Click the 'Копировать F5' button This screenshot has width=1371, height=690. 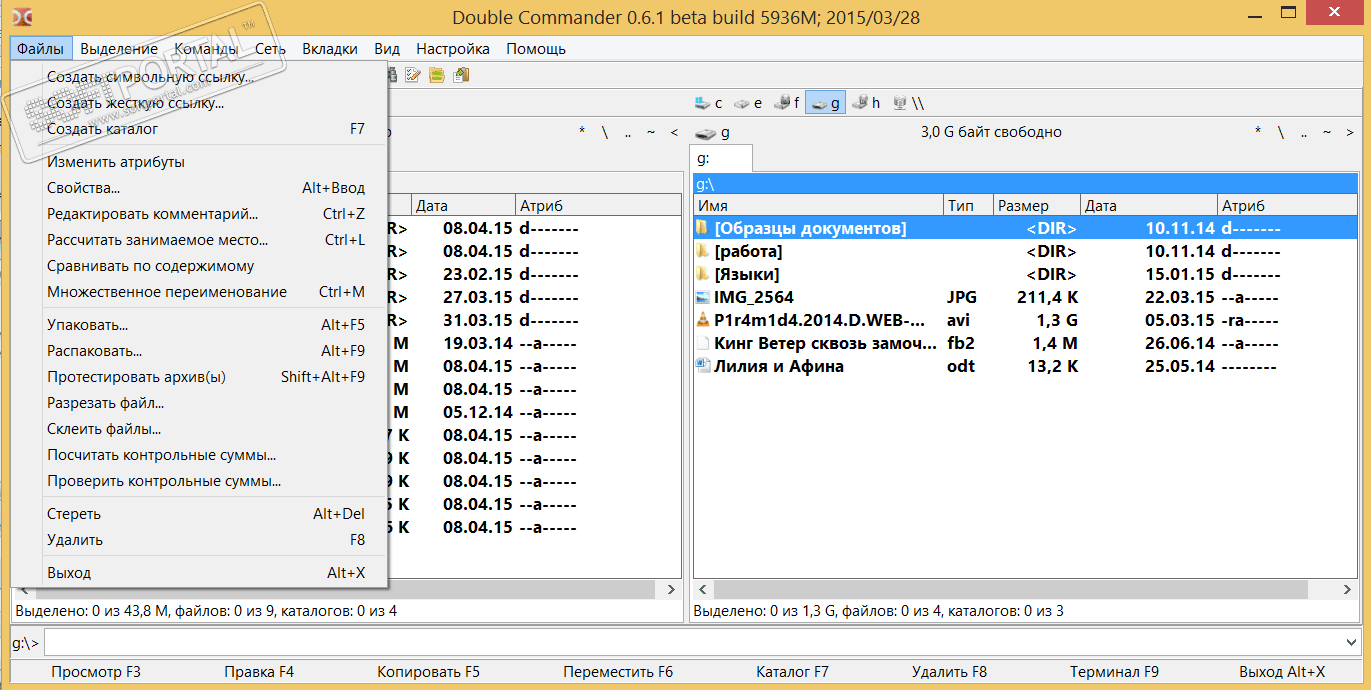428,672
